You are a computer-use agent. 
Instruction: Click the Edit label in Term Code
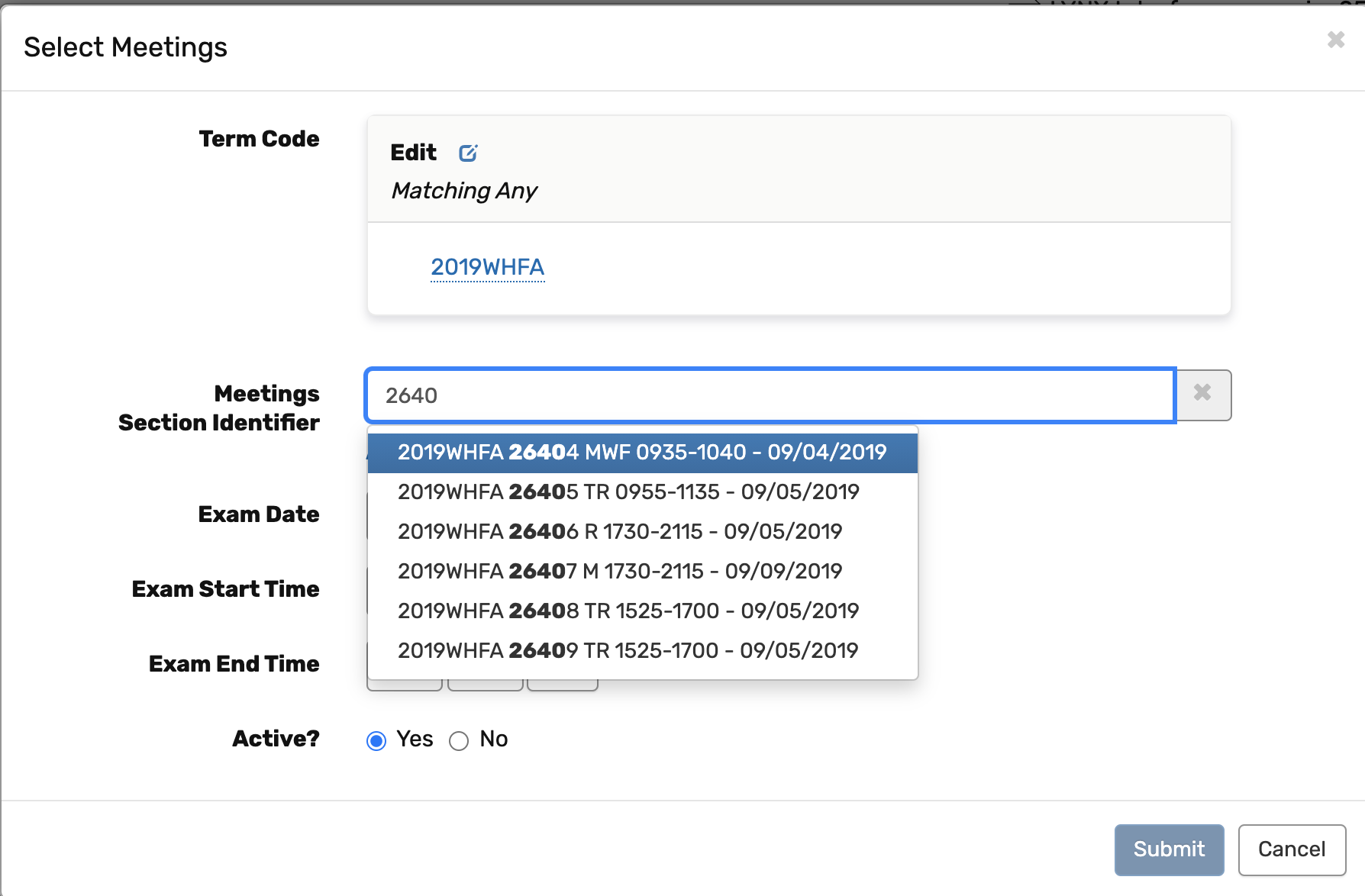click(x=413, y=153)
